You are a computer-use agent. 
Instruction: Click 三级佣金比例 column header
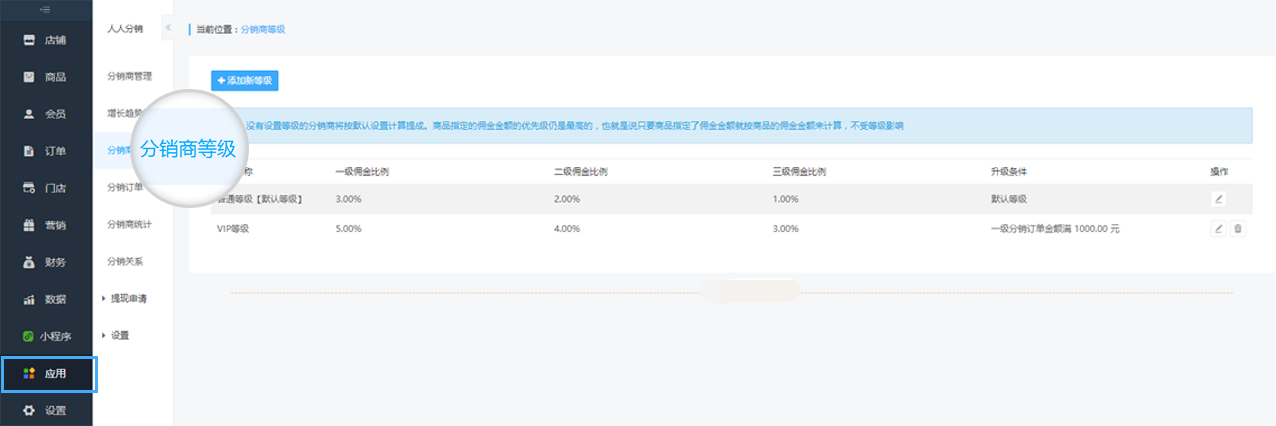tap(799, 171)
